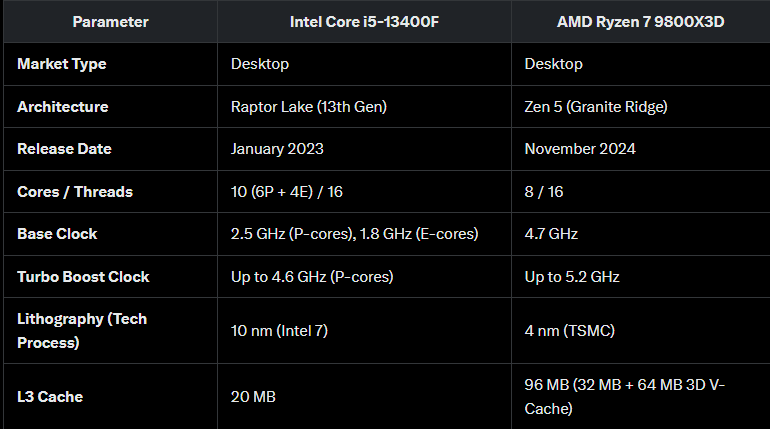Click the 4.7 GHz base clock cell
This screenshot has width=770, height=429.
click(551, 234)
